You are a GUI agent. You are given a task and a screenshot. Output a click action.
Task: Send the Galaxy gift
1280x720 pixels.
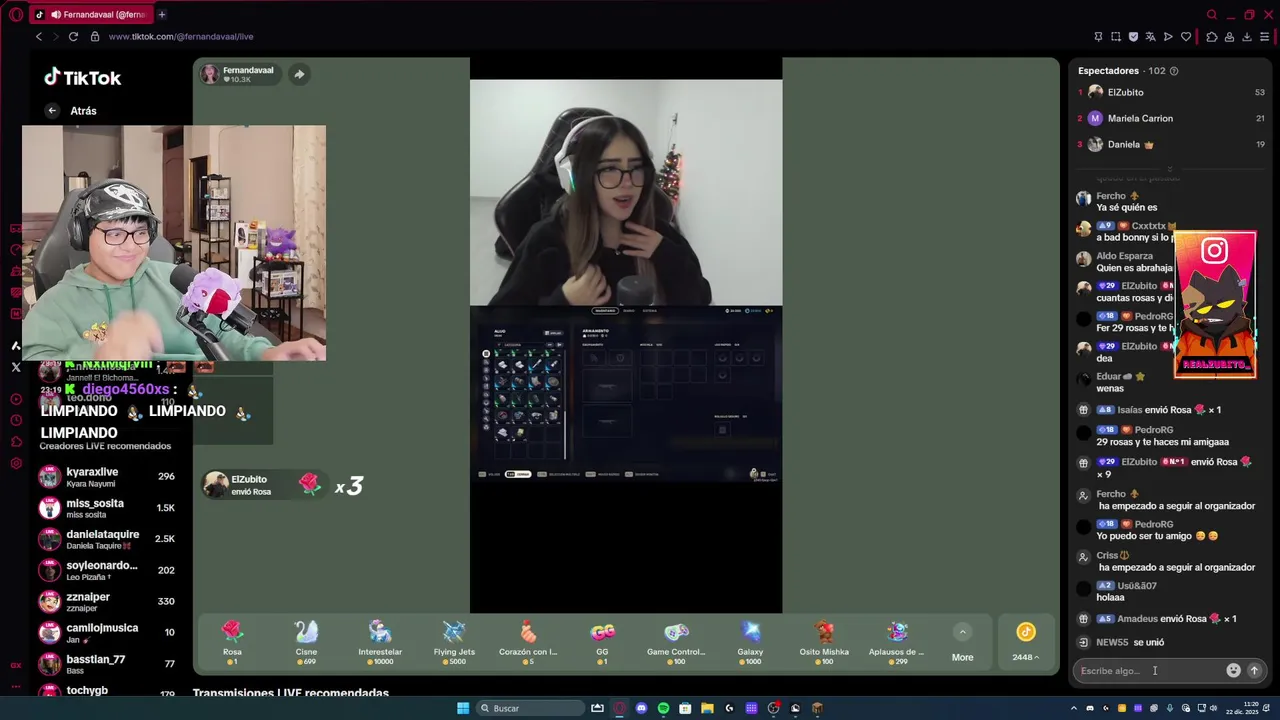tap(750, 642)
